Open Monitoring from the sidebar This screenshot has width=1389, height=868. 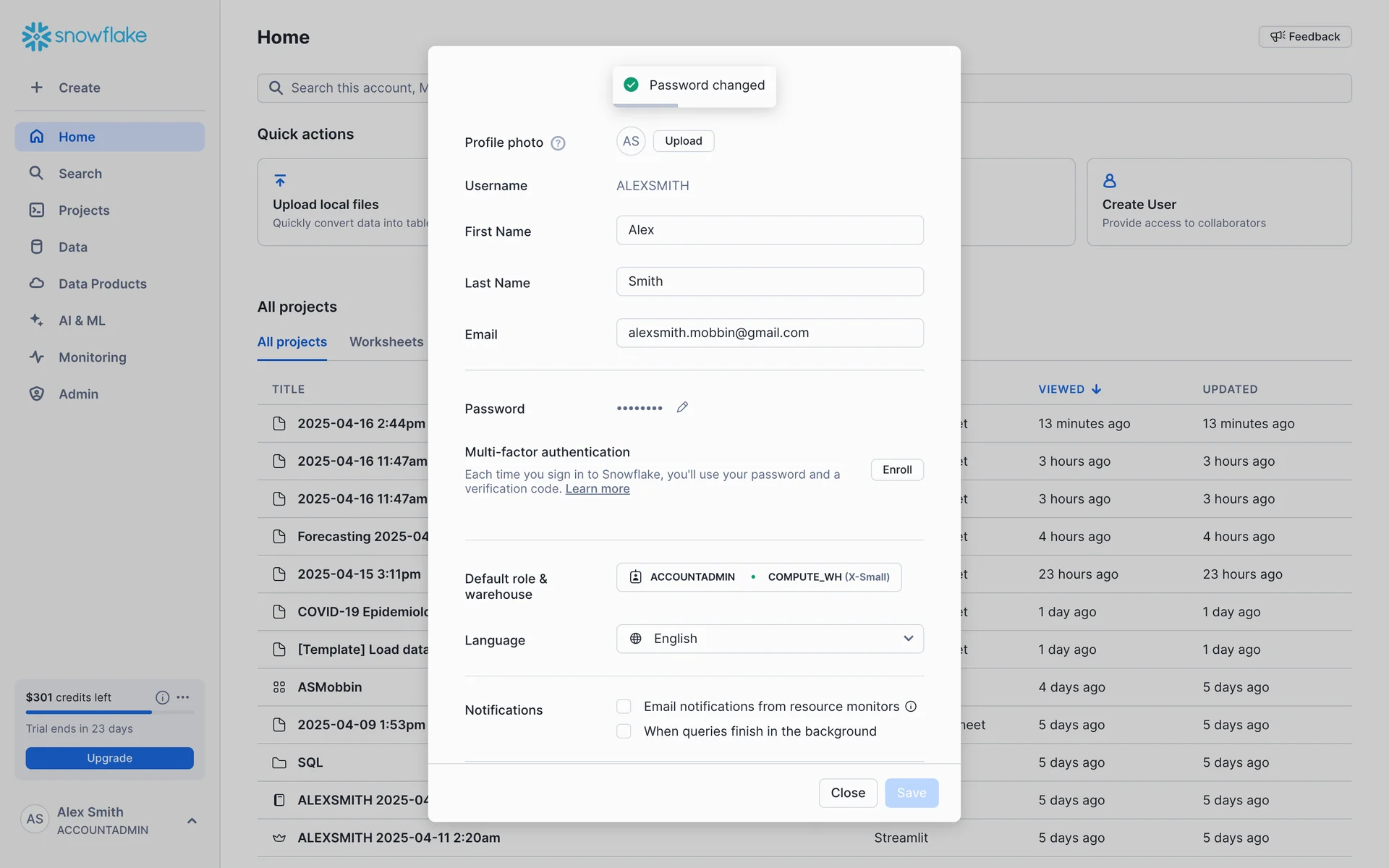[92, 357]
